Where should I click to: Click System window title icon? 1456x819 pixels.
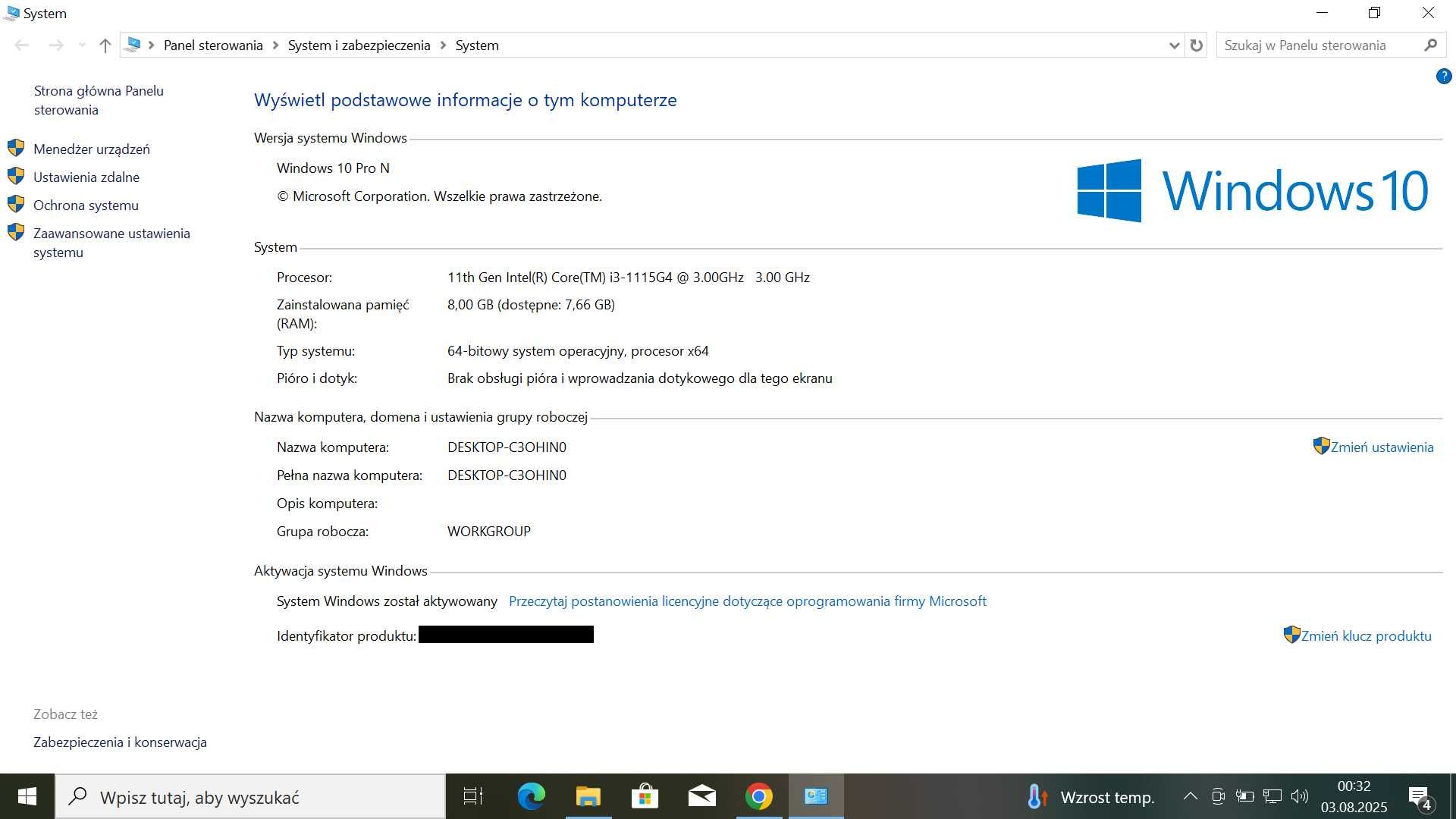click(x=11, y=13)
